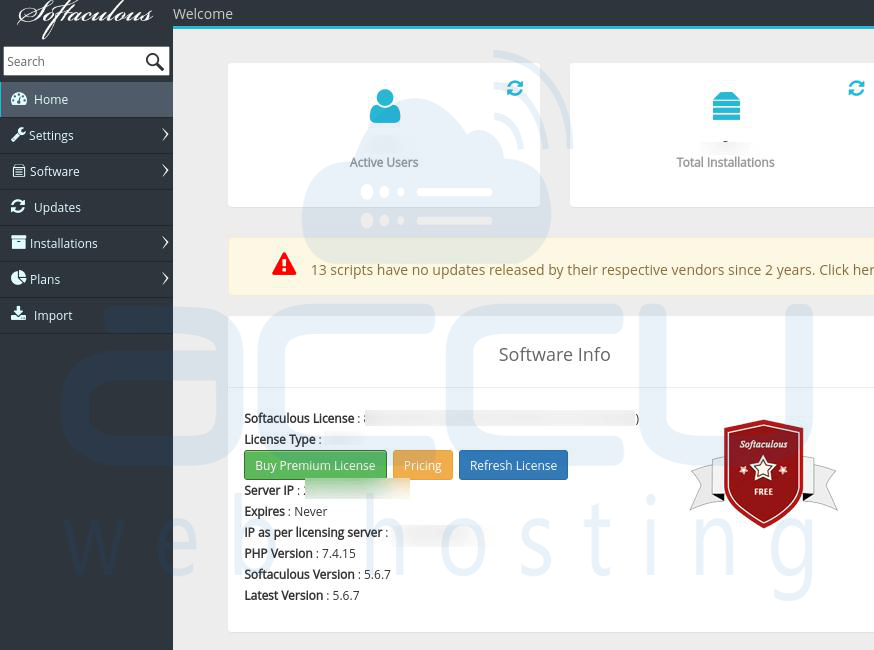874x650 pixels.
Task: Expand the Settings submenu arrow
Action: coord(165,134)
